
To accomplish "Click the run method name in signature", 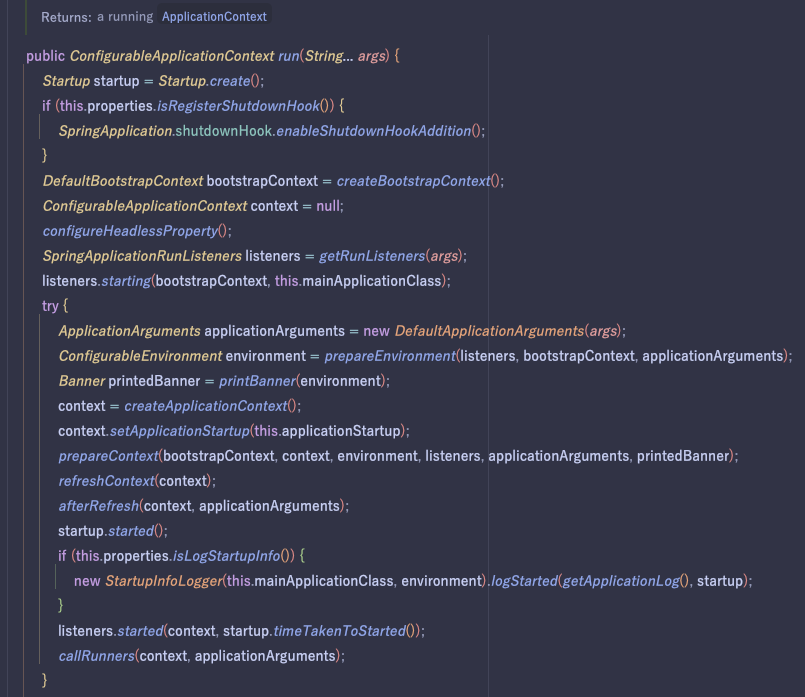I will click(x=289, y=56).
